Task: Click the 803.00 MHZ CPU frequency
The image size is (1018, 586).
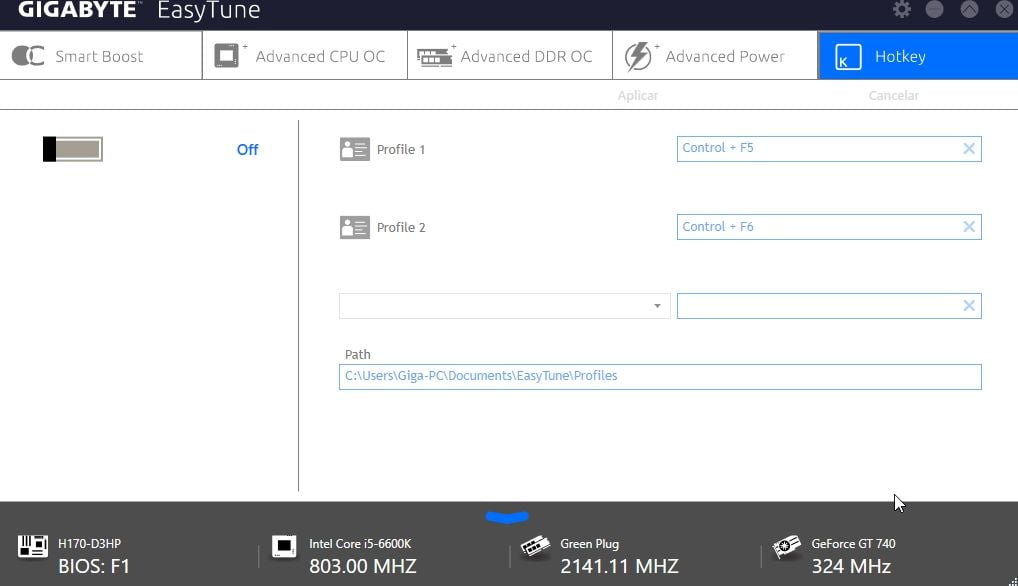Action: [x=363, y=567]
